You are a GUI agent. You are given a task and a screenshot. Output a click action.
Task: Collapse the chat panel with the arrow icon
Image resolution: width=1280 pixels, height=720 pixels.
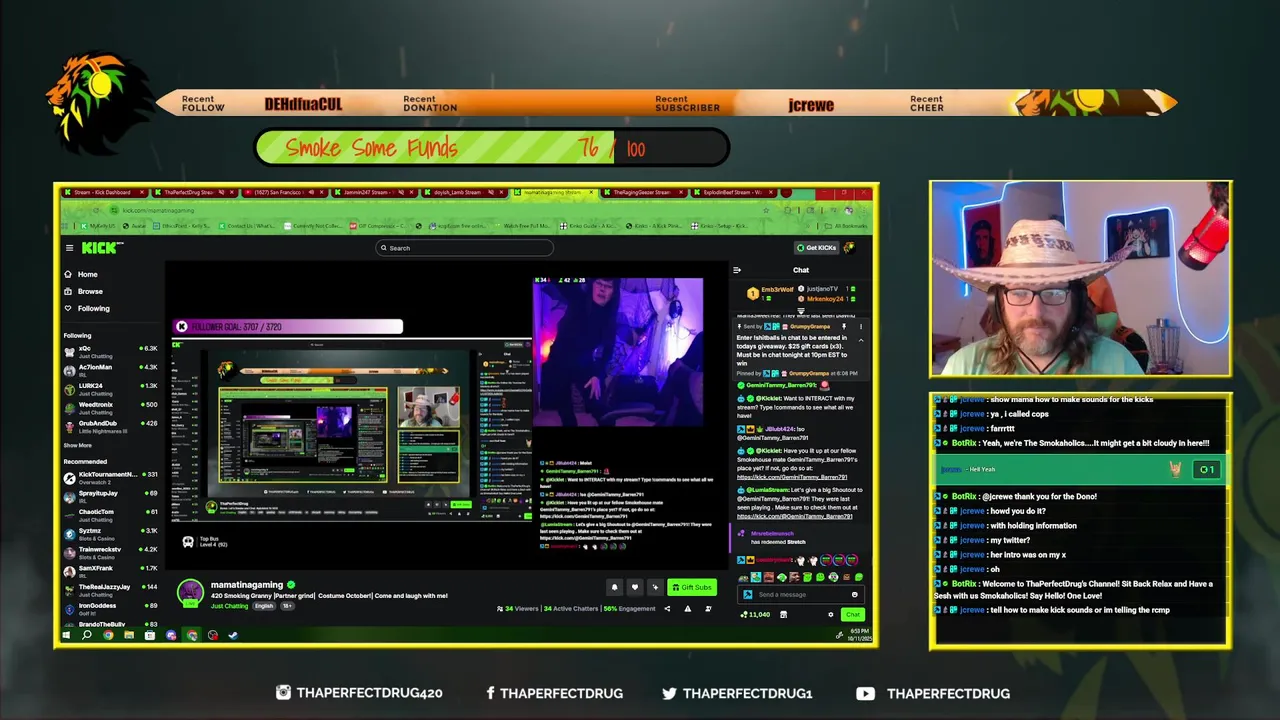pyautogui.click(x=737, y=270)
